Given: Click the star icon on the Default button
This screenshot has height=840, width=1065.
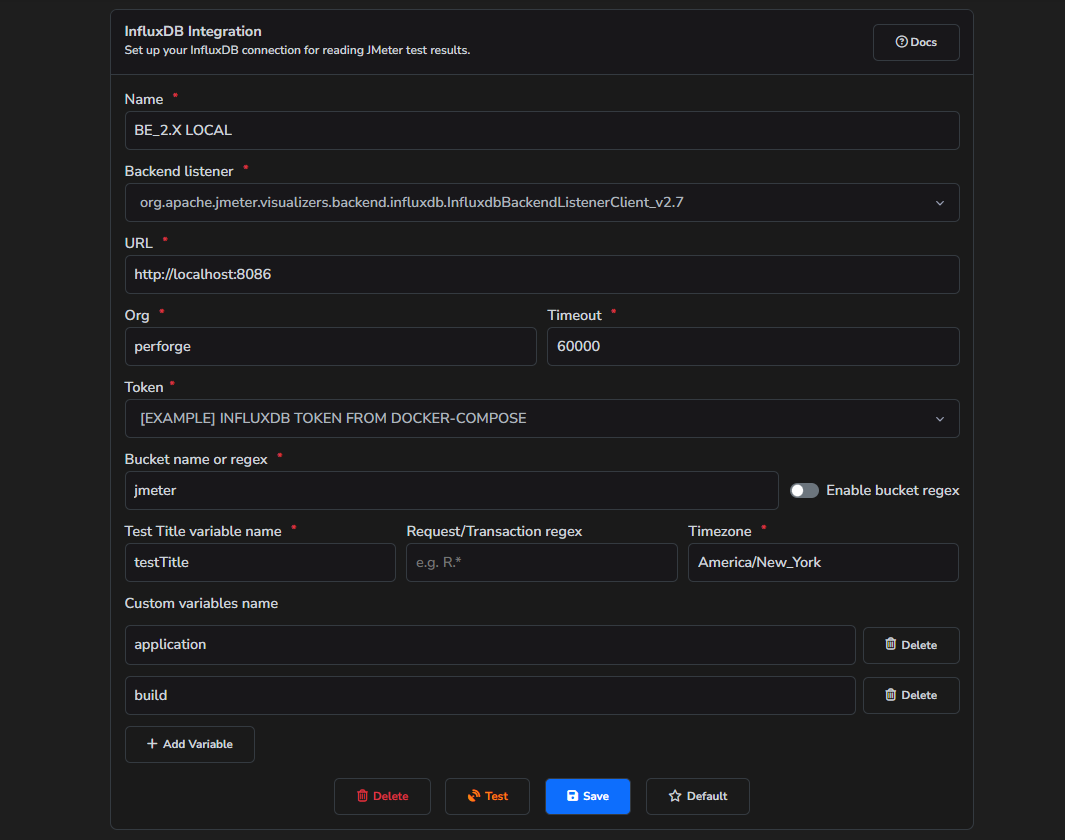Looking at the screenshot, I should click(x=676, y=796).
